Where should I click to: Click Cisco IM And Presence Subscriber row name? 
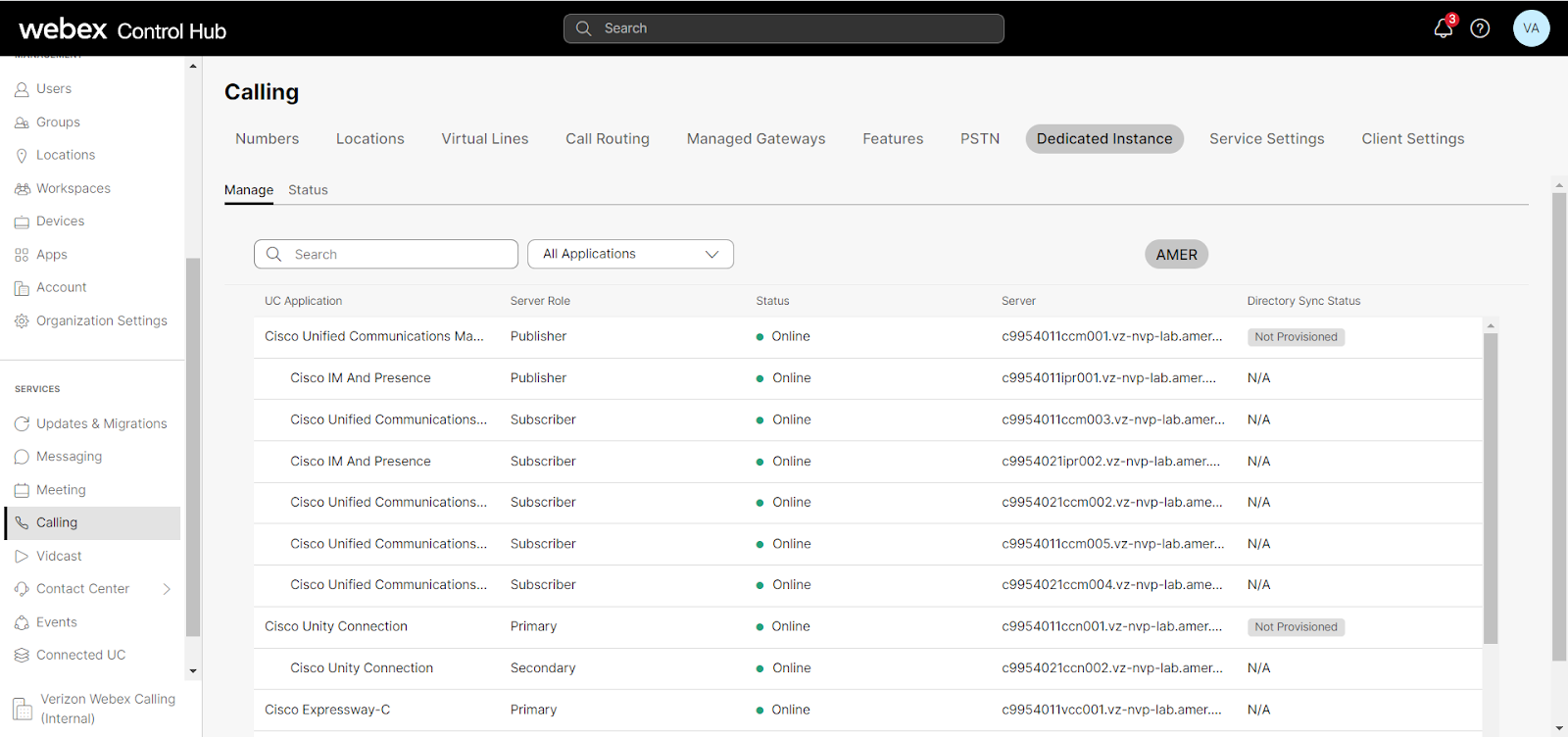pos(361,462)
